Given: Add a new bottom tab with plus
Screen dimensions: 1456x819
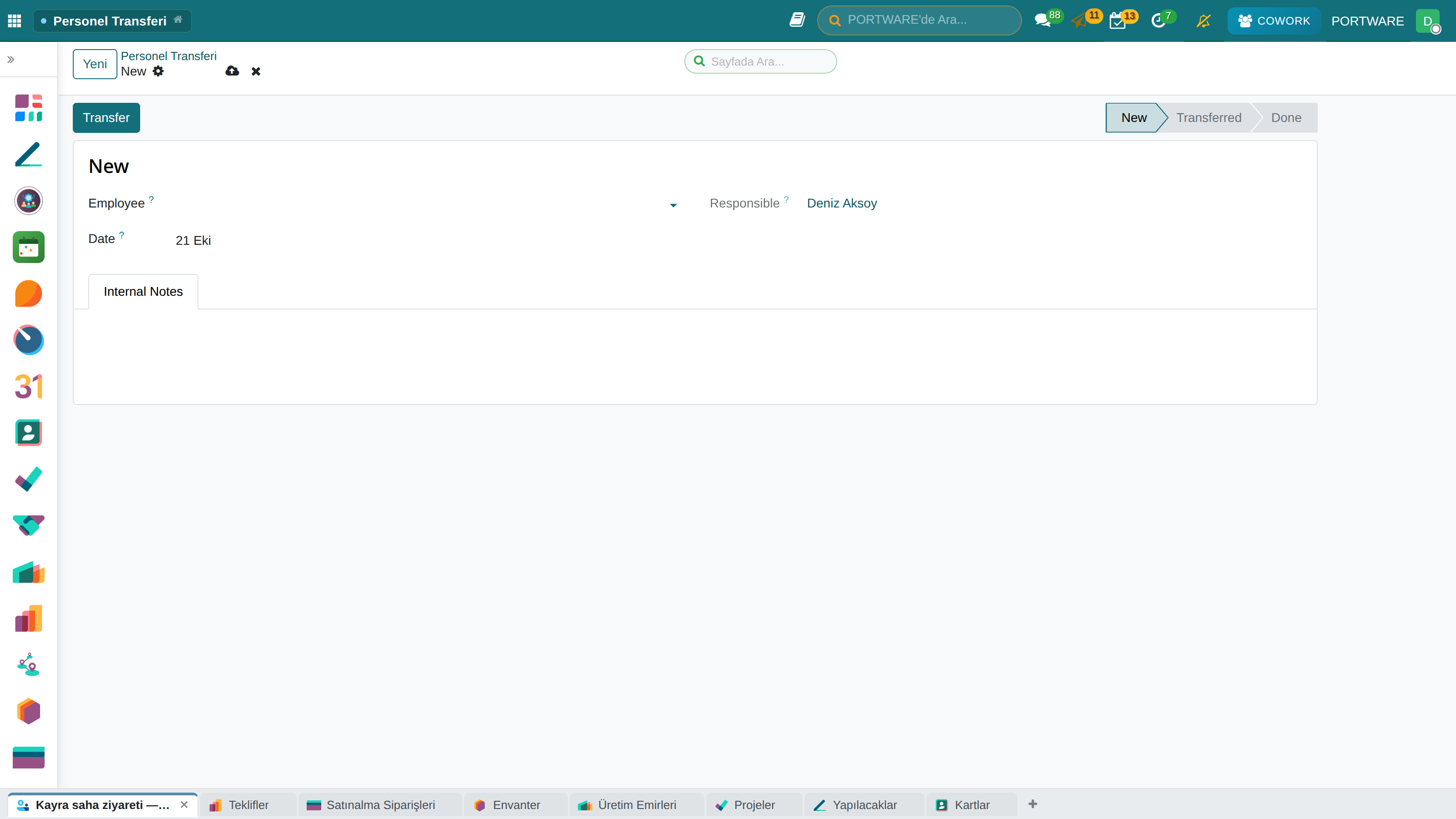Looking at the screenshot, I should tap(1033, 804).
